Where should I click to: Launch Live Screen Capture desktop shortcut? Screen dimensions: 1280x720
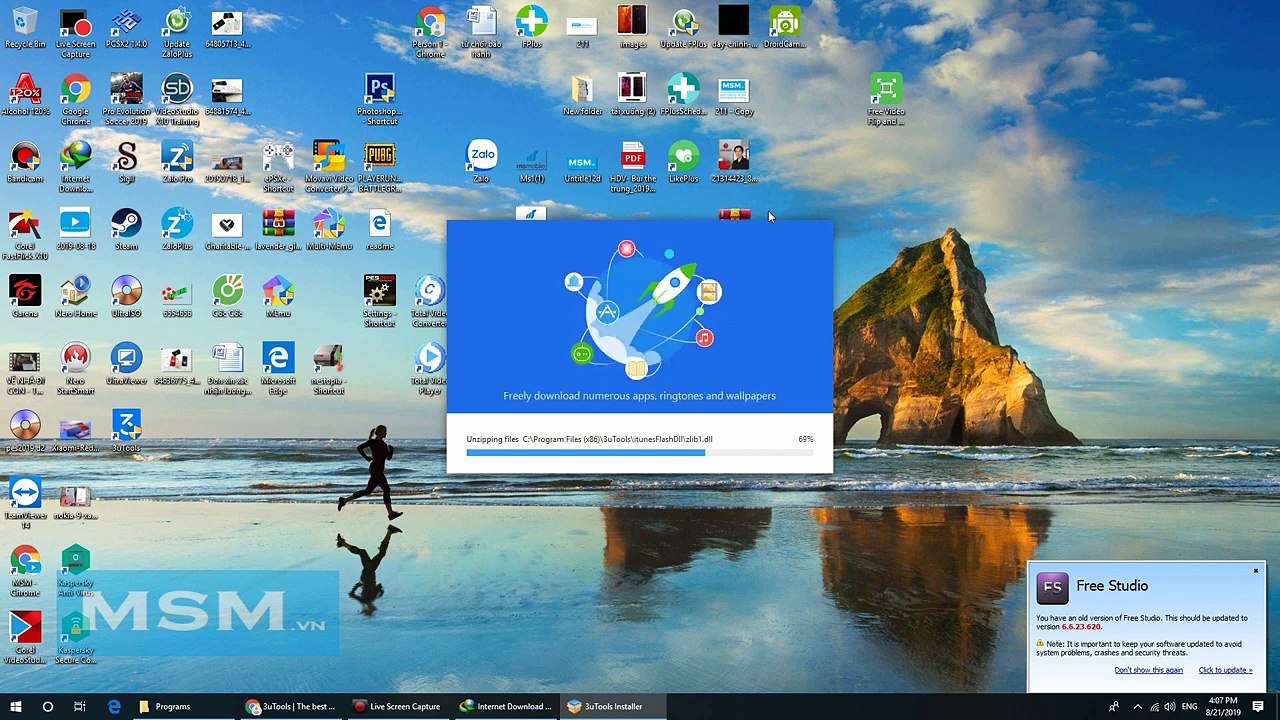pyautogui.click(x=75, y=33)
